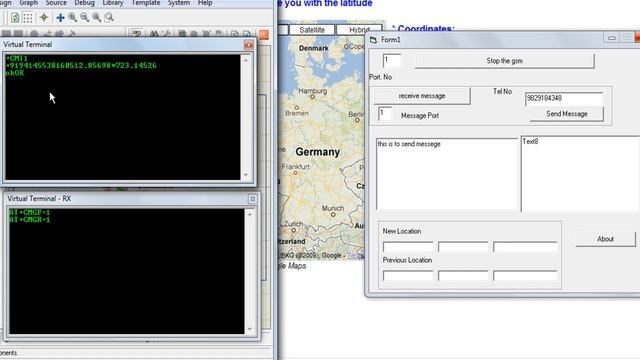Image resolution: width=640 pixels, height=360 pixels.
Task: Focus the Message Port input field
Action: pyautogui.click(x=384, y=113)
